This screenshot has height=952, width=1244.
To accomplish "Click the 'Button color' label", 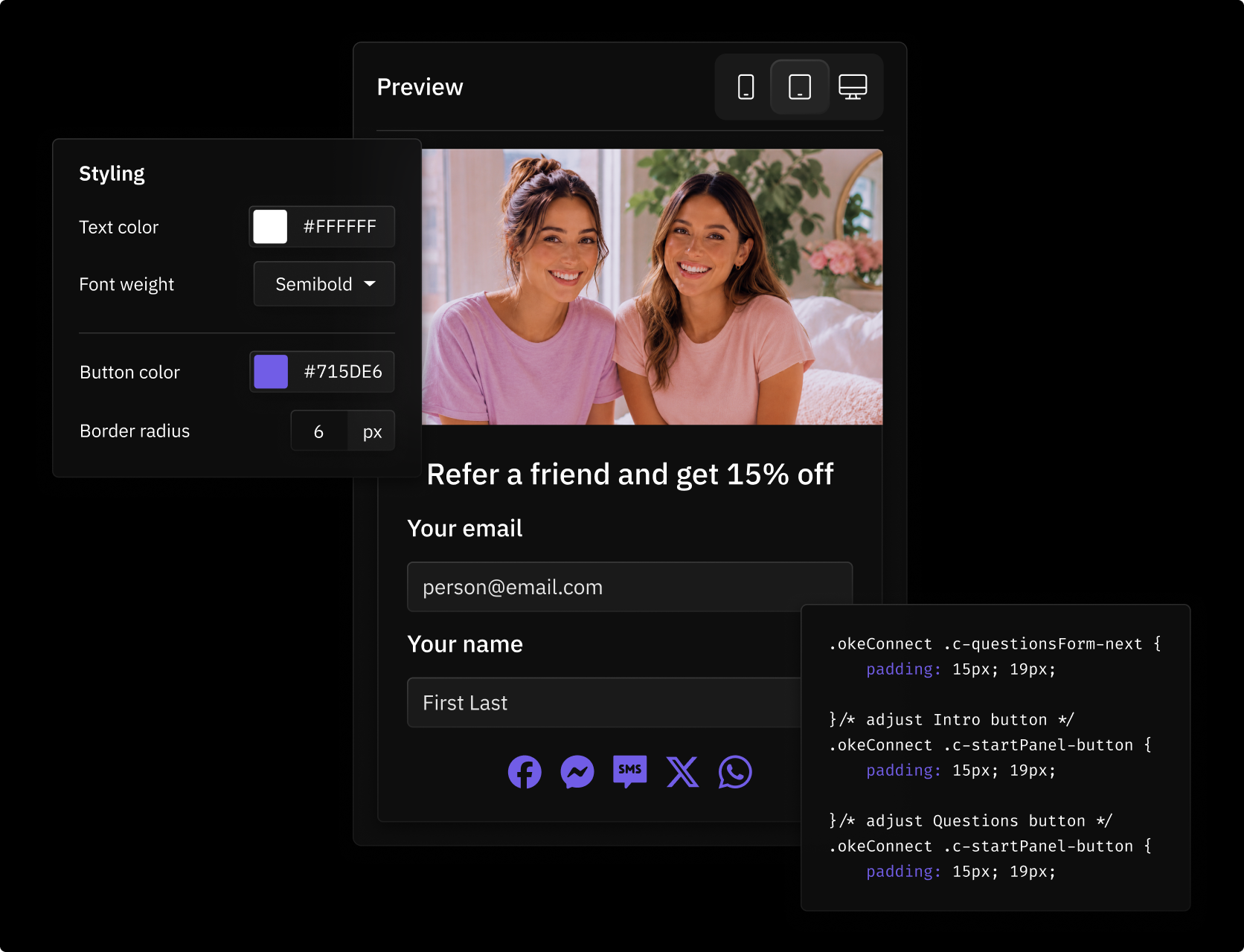I will pos(129,373).
